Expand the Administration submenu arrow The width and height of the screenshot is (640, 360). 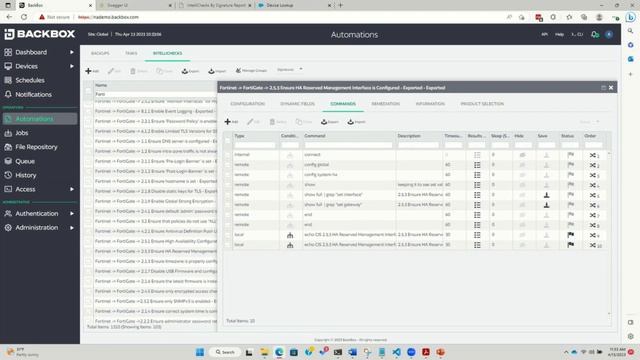click(72, 228)
